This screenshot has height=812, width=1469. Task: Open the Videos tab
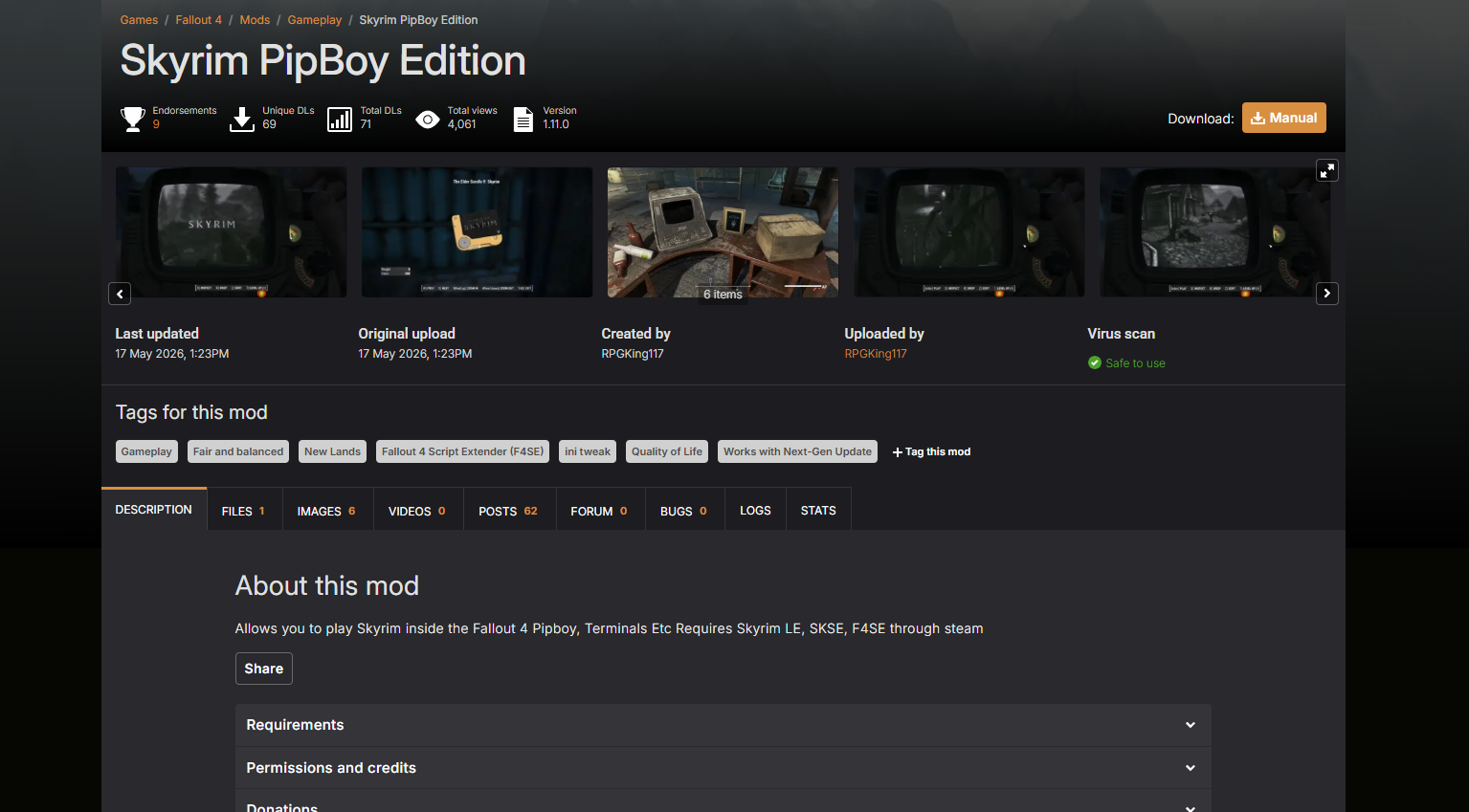(418, 511)
